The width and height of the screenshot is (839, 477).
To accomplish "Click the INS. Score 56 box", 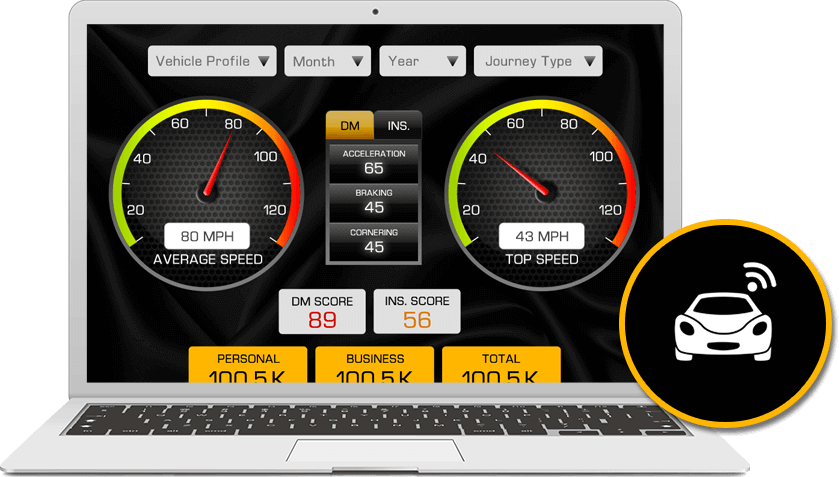I will click(x=417, y=311).
